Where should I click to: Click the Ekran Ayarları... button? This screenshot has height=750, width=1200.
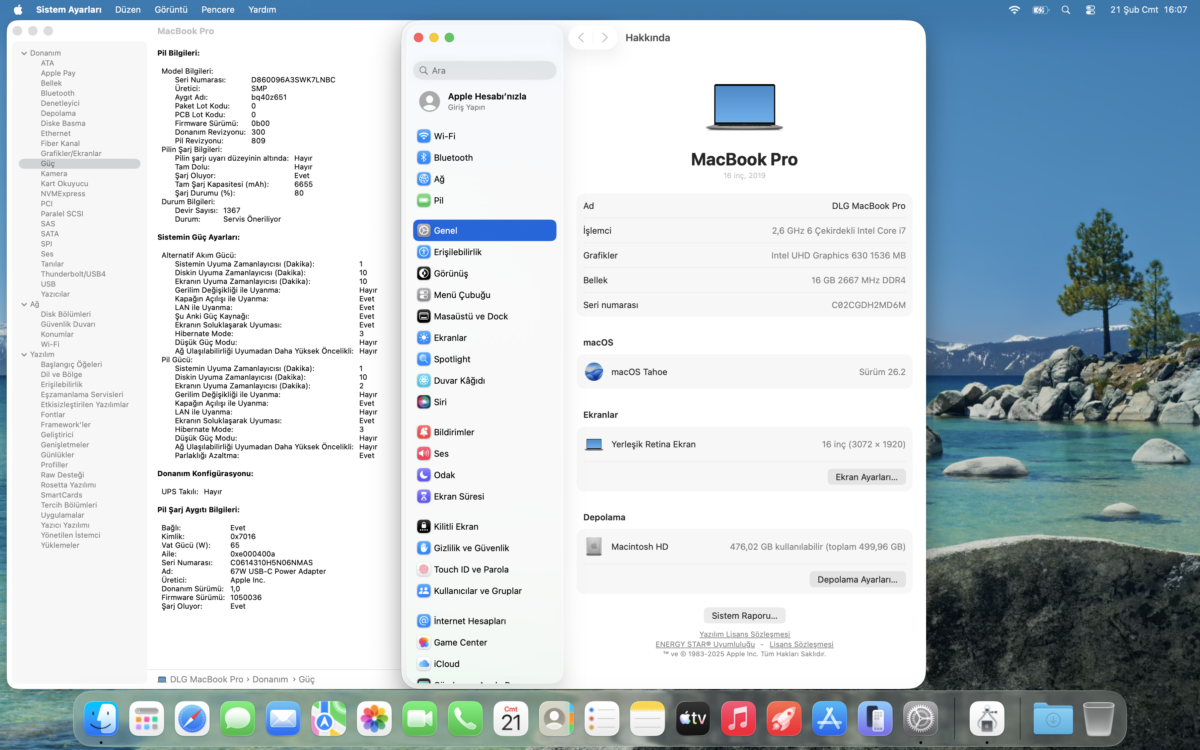(866, 477)
